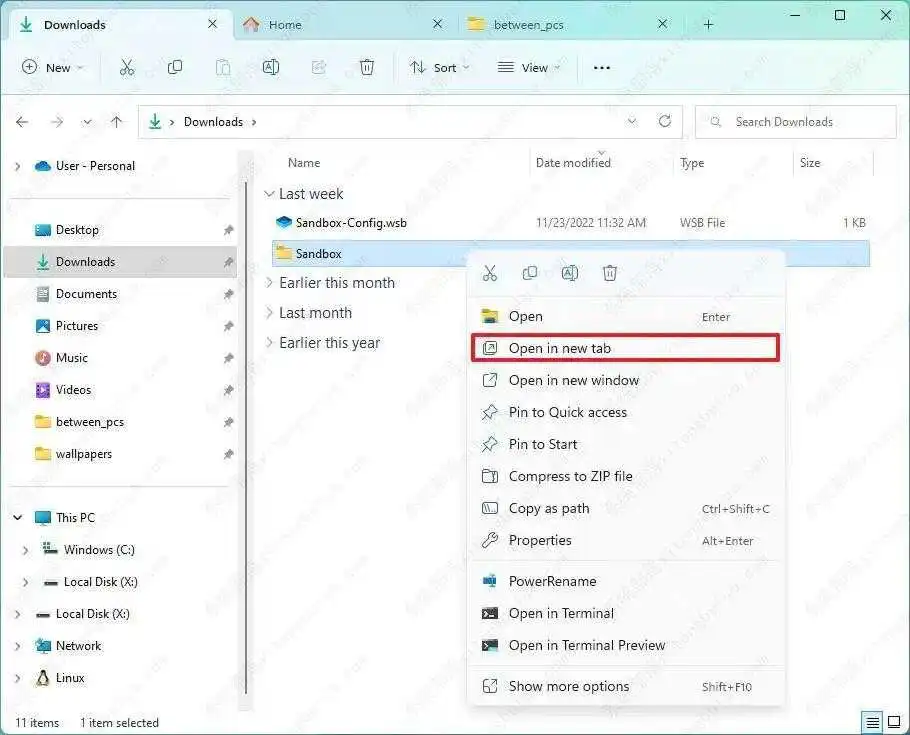Click the Rename icon in the context menu
The width and height of the screenshot is (910, 735).
pyautogui.click(x=570, y=272)
